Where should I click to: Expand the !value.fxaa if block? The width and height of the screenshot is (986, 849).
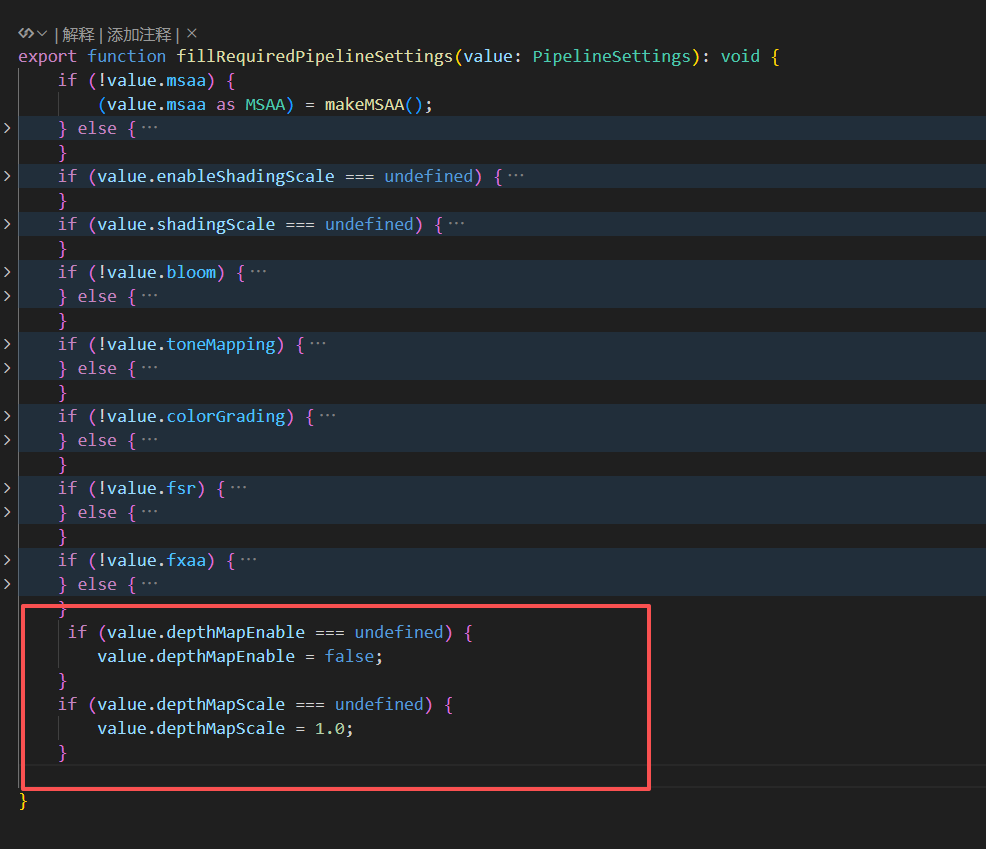(x=7, y=560)
